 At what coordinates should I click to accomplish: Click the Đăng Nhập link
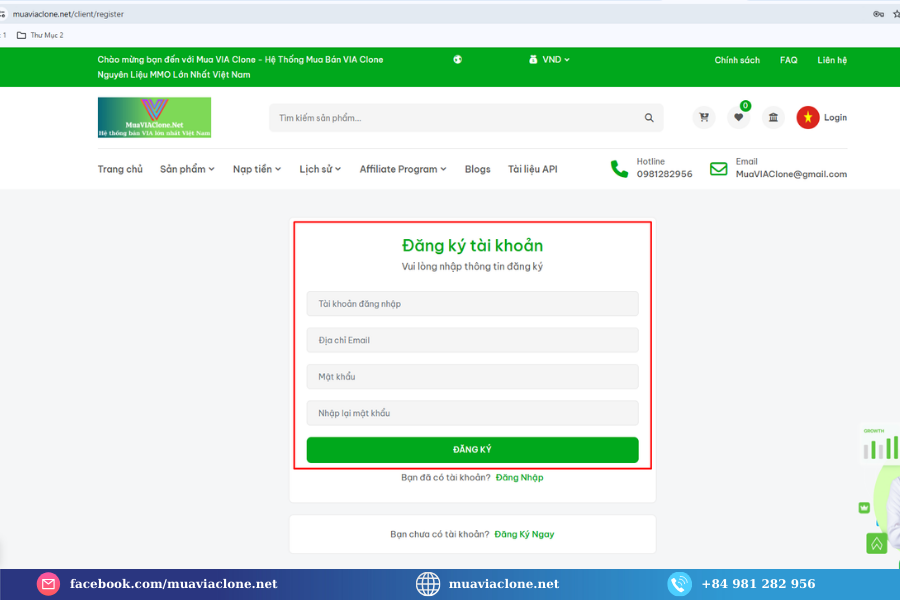519,477
